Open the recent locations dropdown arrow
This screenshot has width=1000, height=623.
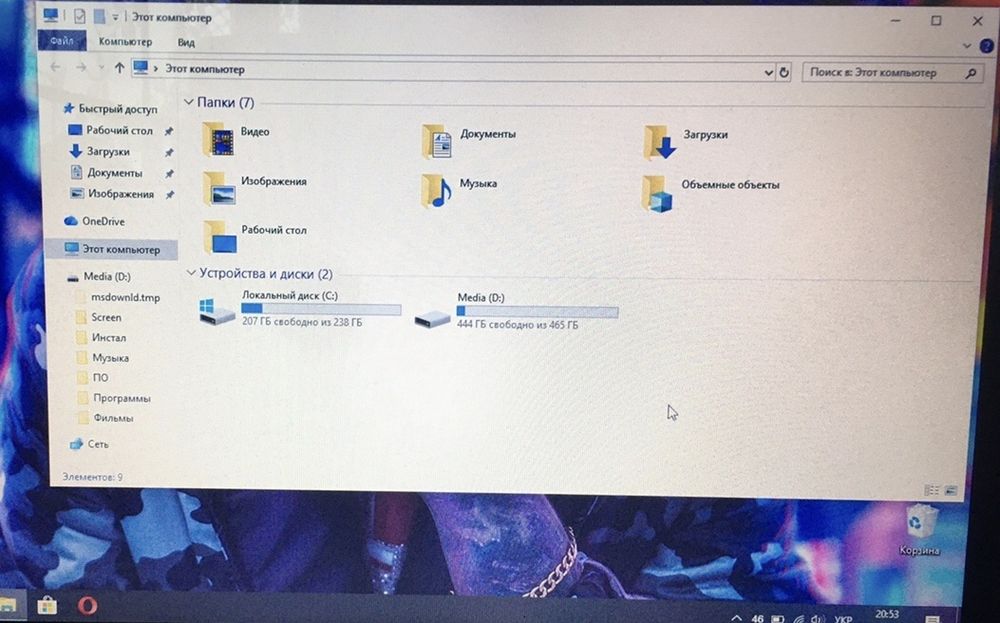click(x=101, y=67)
